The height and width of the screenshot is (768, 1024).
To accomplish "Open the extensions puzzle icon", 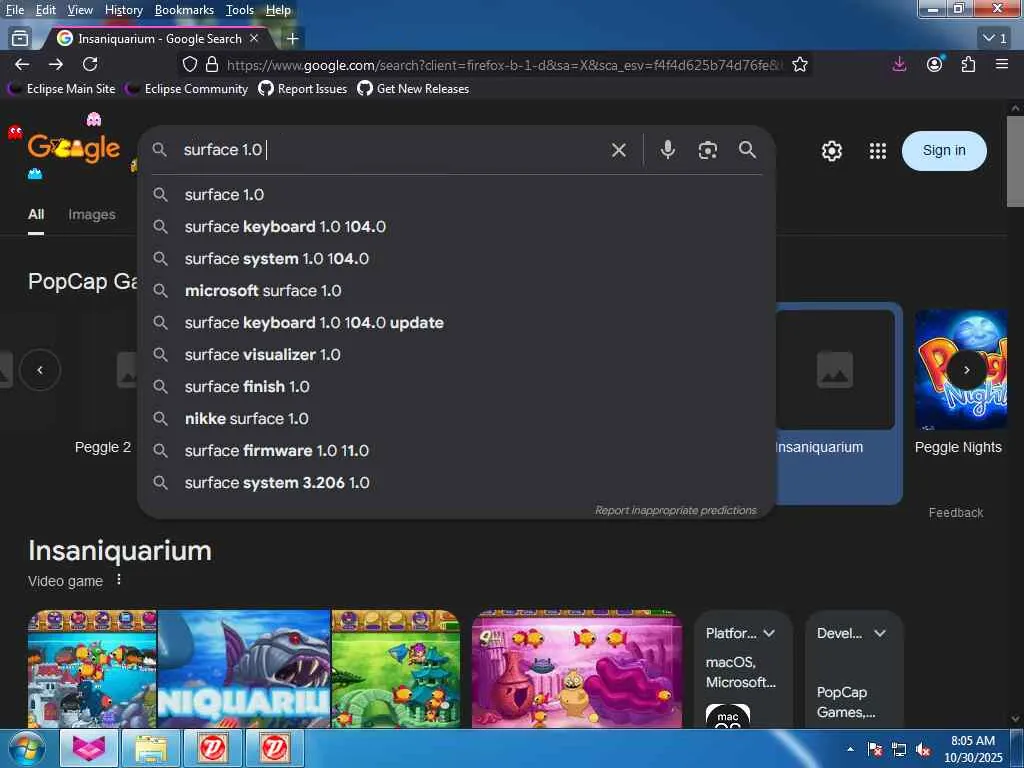I will click(x=968, y=64).
